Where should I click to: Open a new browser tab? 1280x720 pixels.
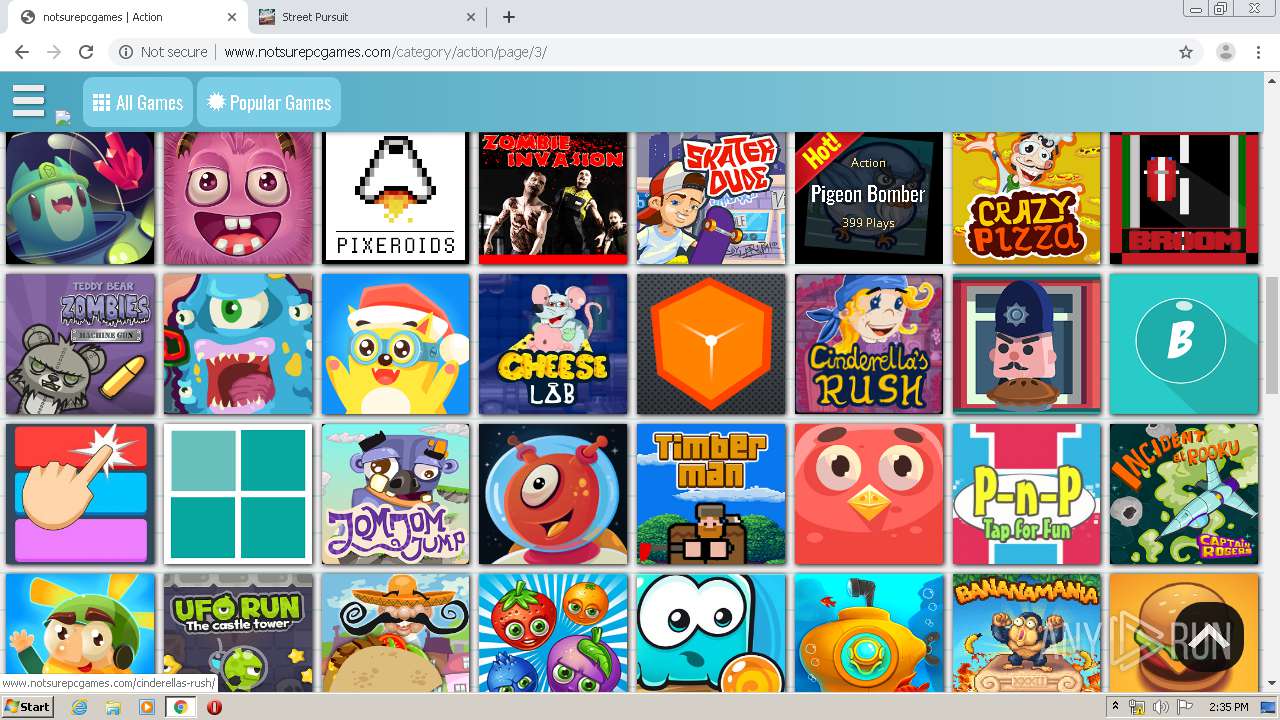tap(509, 17)
